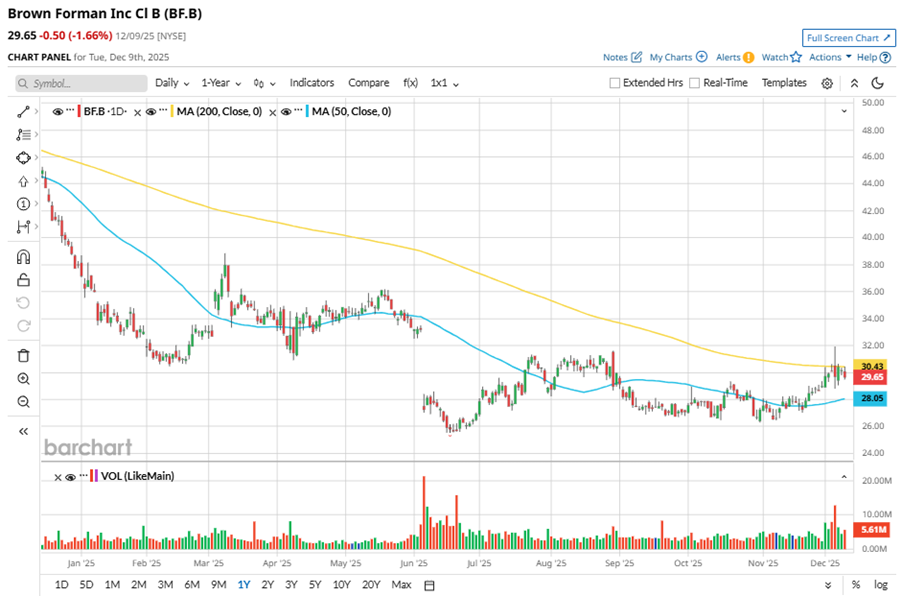Click the redo arrow icon
The width and height of the screenshot is (902, 596).
[23, 326]
